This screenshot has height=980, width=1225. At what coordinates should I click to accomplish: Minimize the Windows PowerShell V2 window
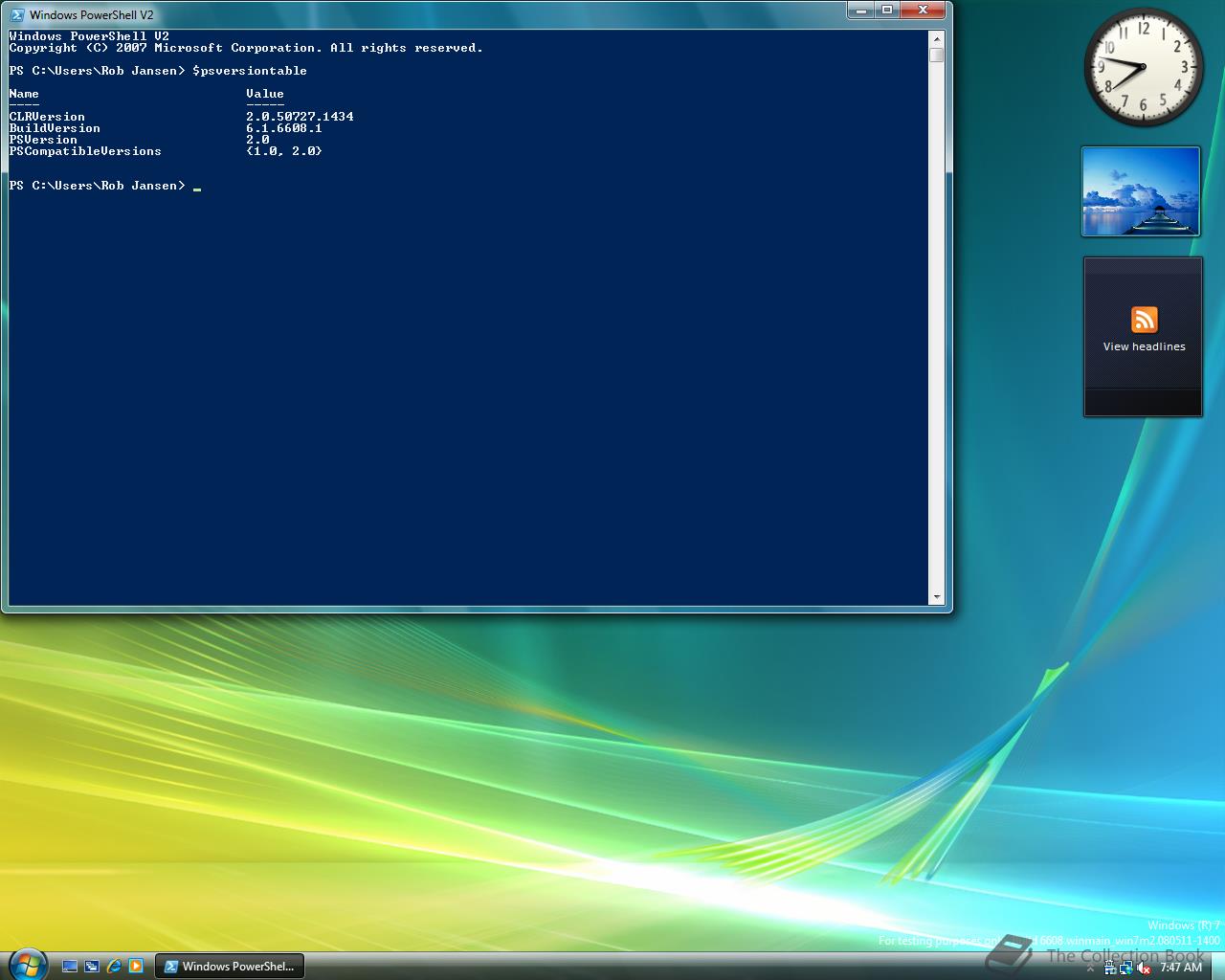click(861, 10)
